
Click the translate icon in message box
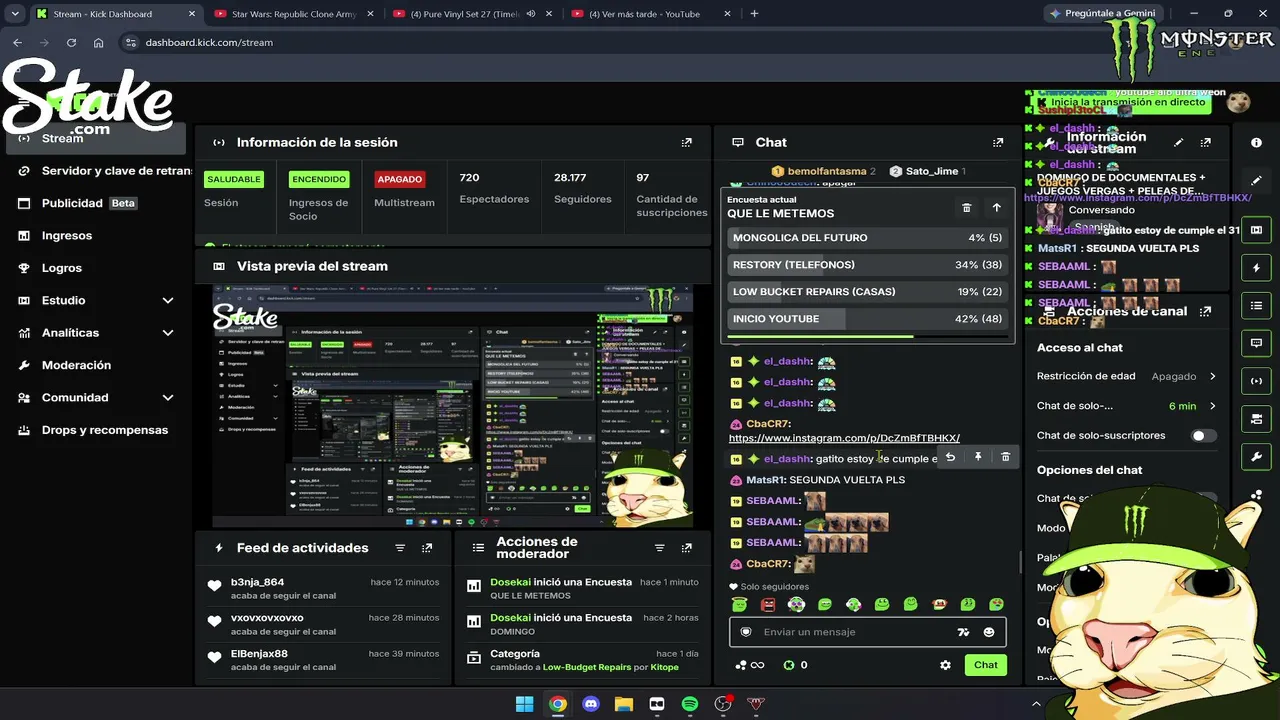(x=963, y=632)
